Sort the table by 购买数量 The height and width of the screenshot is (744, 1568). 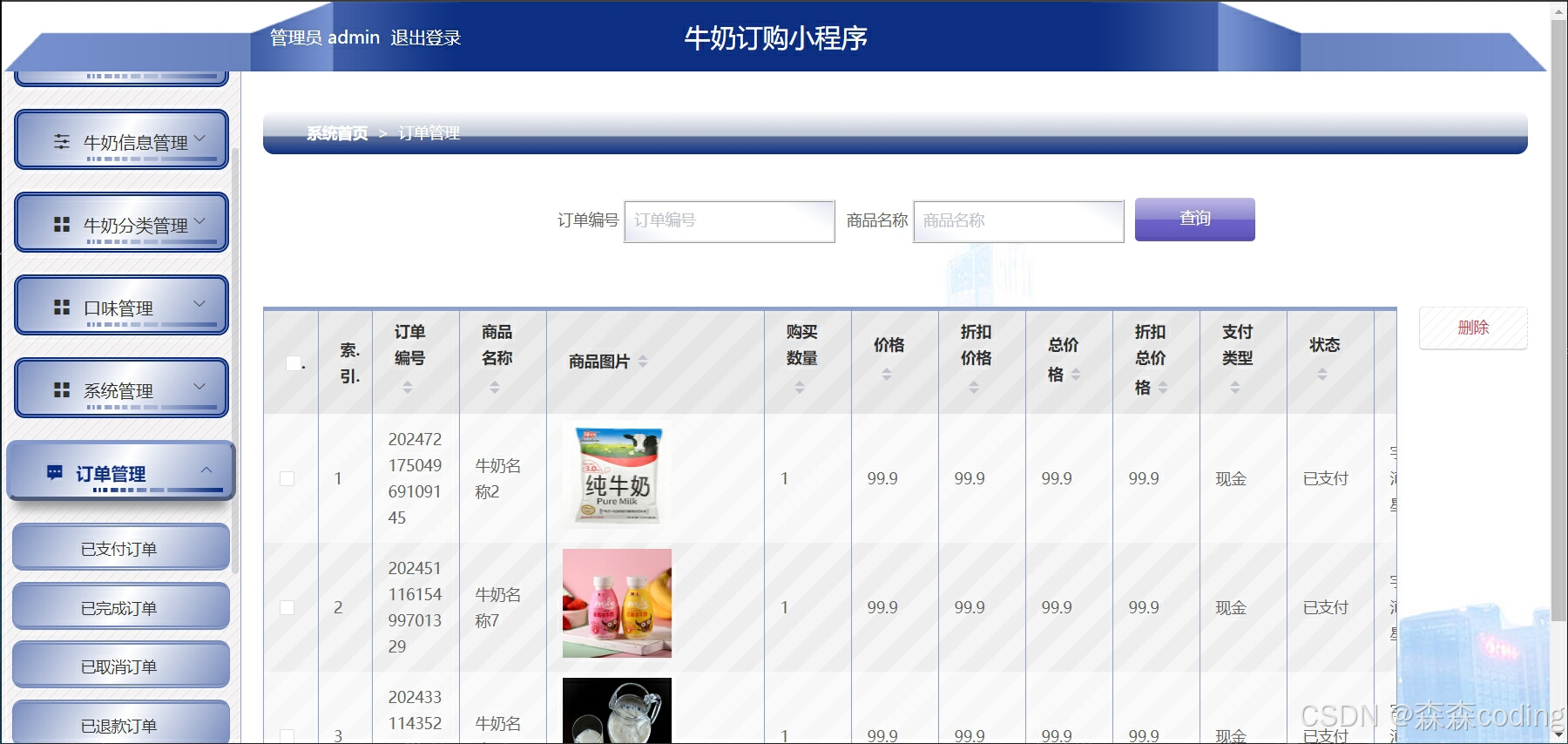pyautogui.click(x=800, y=387)
